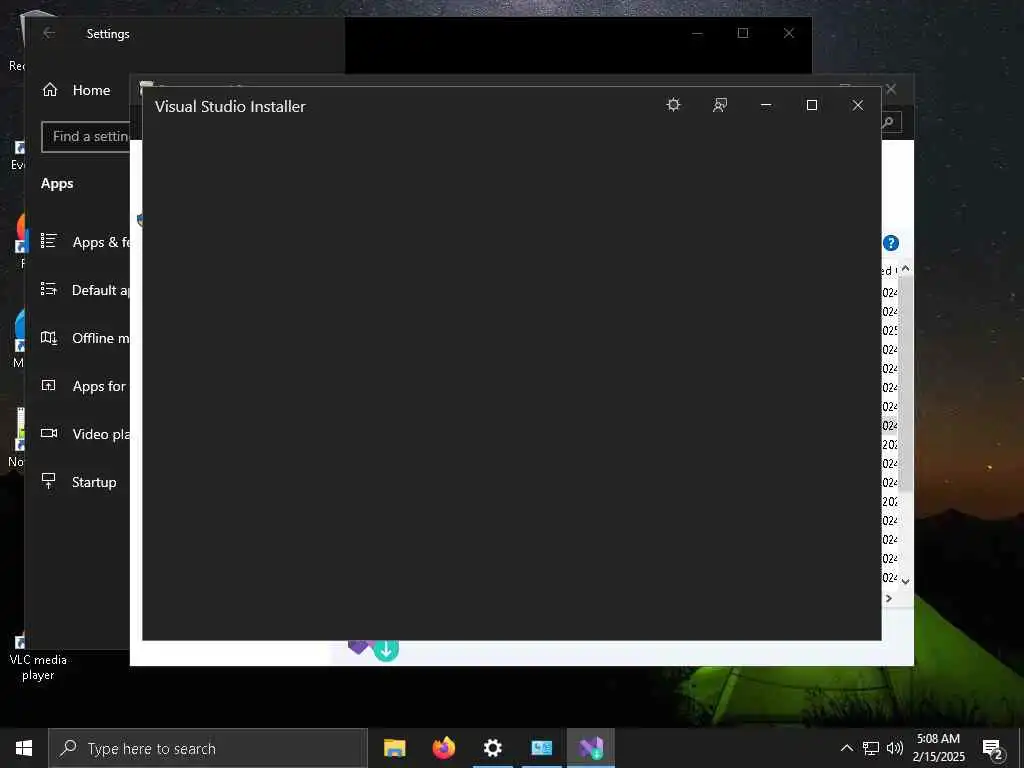The width and height of the screenshot is (1024, 768).
Task: Open the volume control tray icon
Action: [895, 748]
